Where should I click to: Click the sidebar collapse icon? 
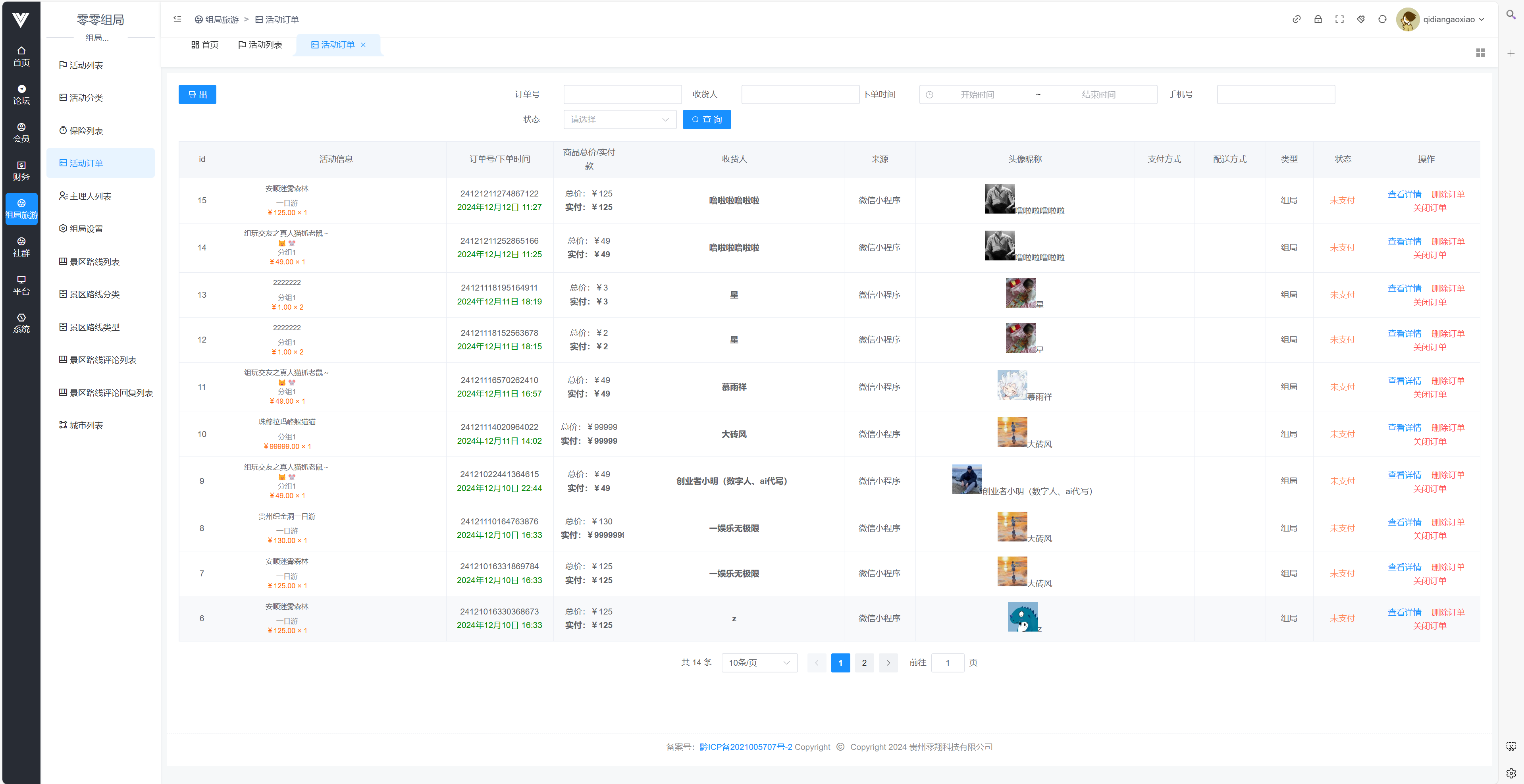point(177,19)
